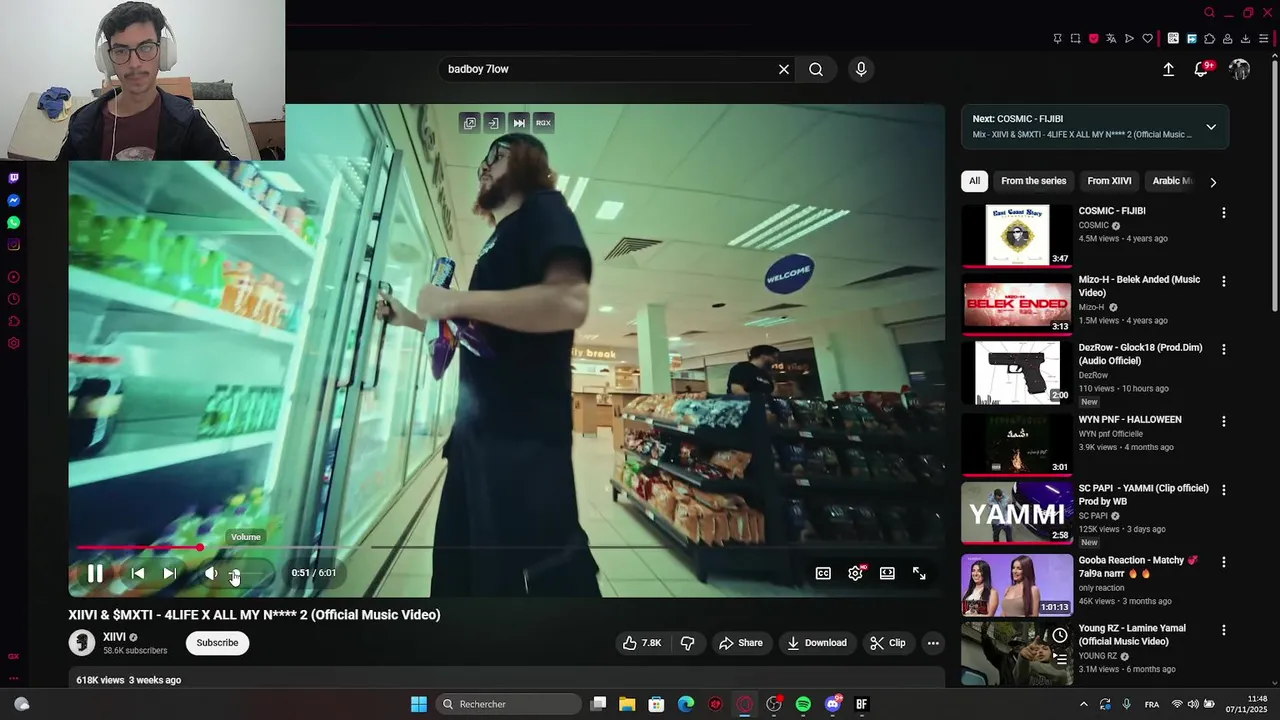Screen dimensions: 1280x720
Task: Select the All filter chip
Action: pos(974,181)
